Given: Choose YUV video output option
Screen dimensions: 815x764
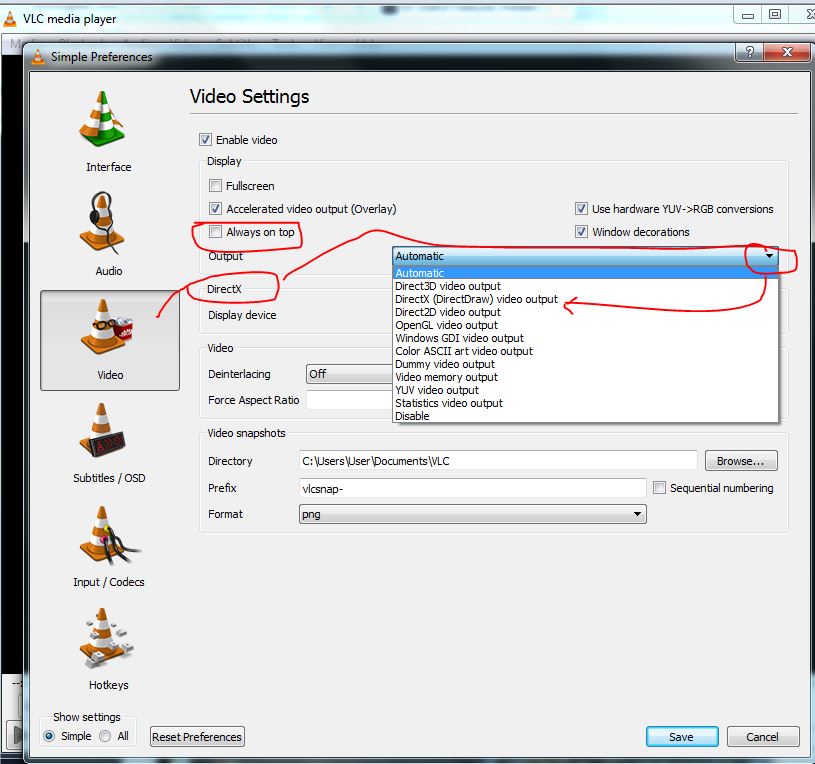Looking at the screenshot, I should coord(585,390).
